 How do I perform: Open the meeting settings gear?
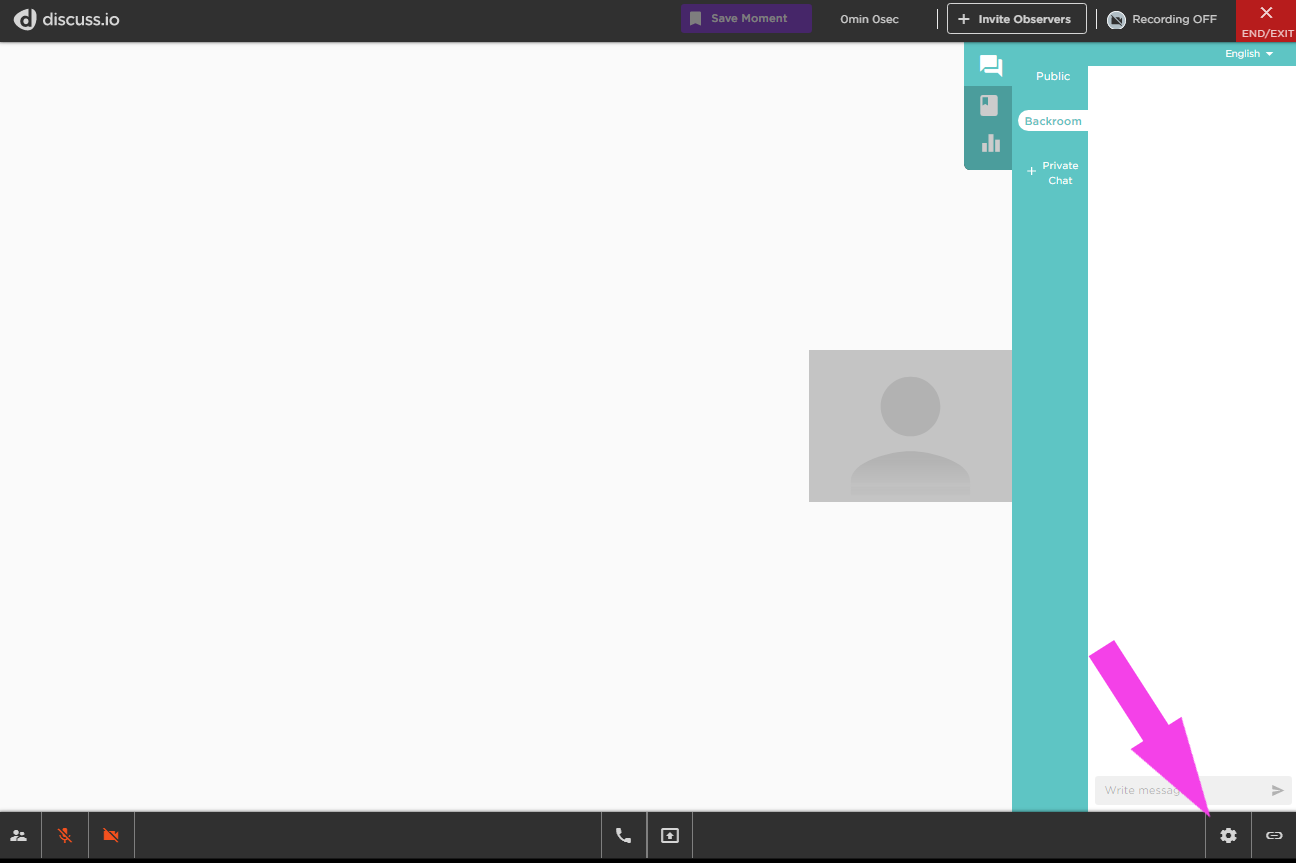pyautogui.click(x=1228, y=835)
